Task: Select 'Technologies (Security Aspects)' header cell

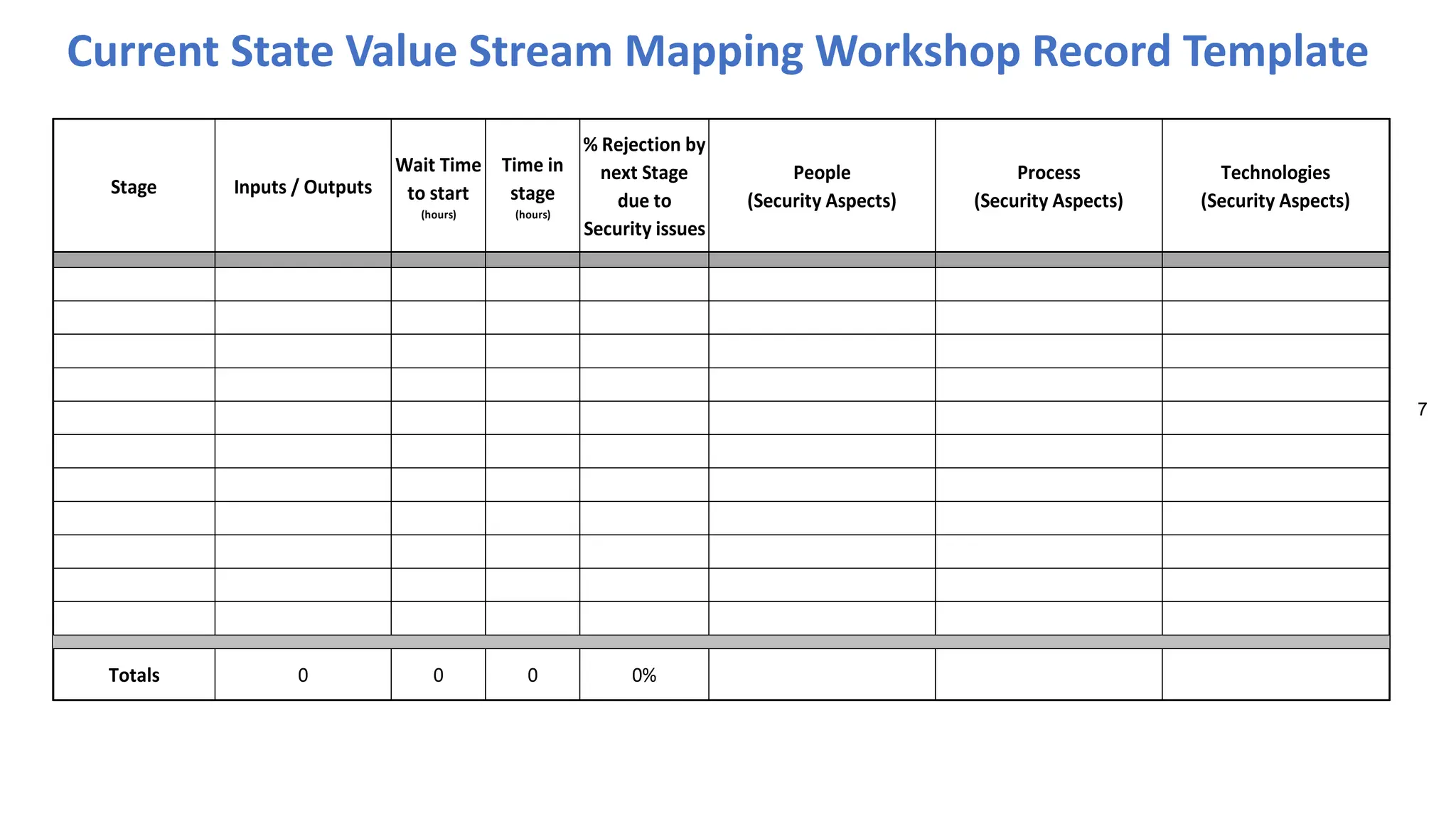Action: [x=1275, y=186]
